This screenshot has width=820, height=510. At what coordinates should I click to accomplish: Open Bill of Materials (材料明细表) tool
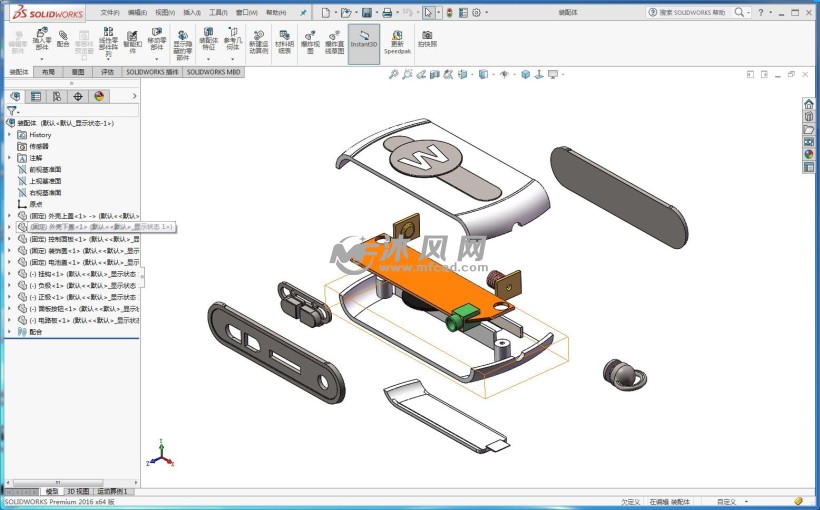coord(284,42)
